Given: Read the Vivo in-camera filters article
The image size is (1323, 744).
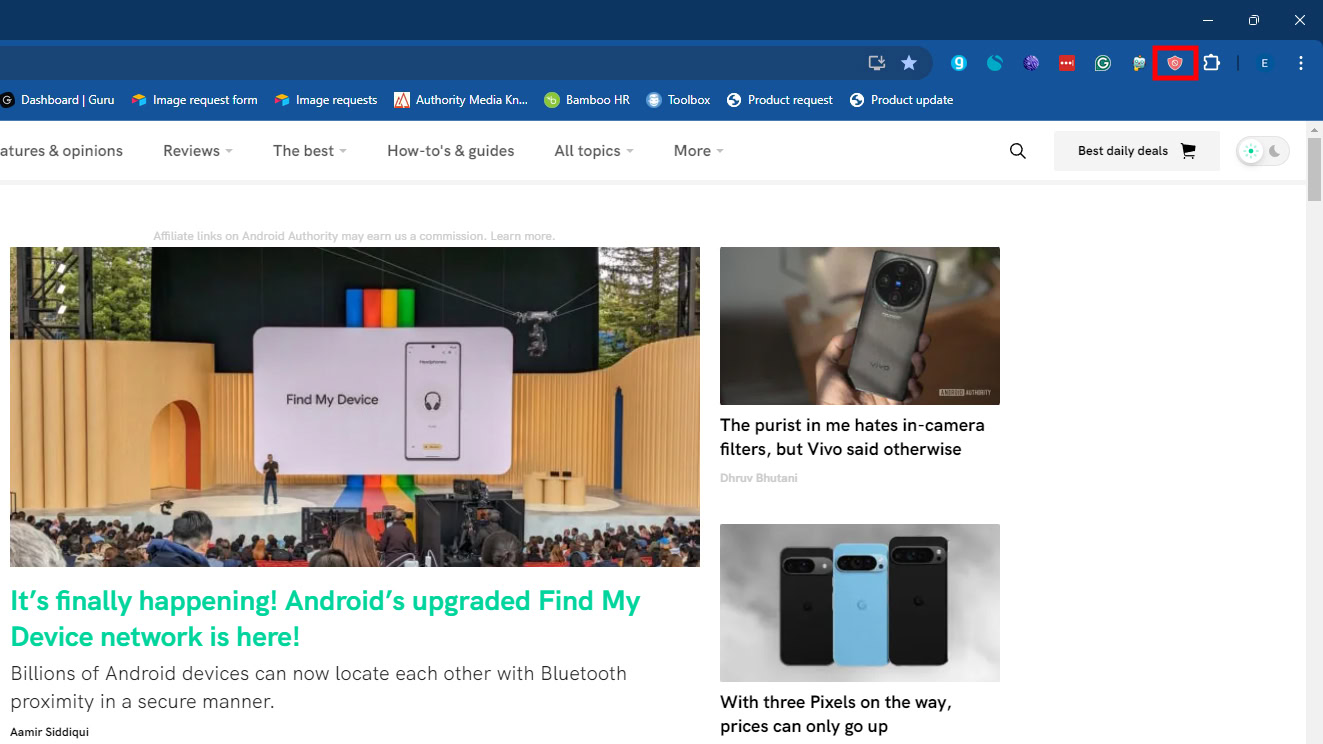Looking at the screenshot, I should (x=852, y=437).
